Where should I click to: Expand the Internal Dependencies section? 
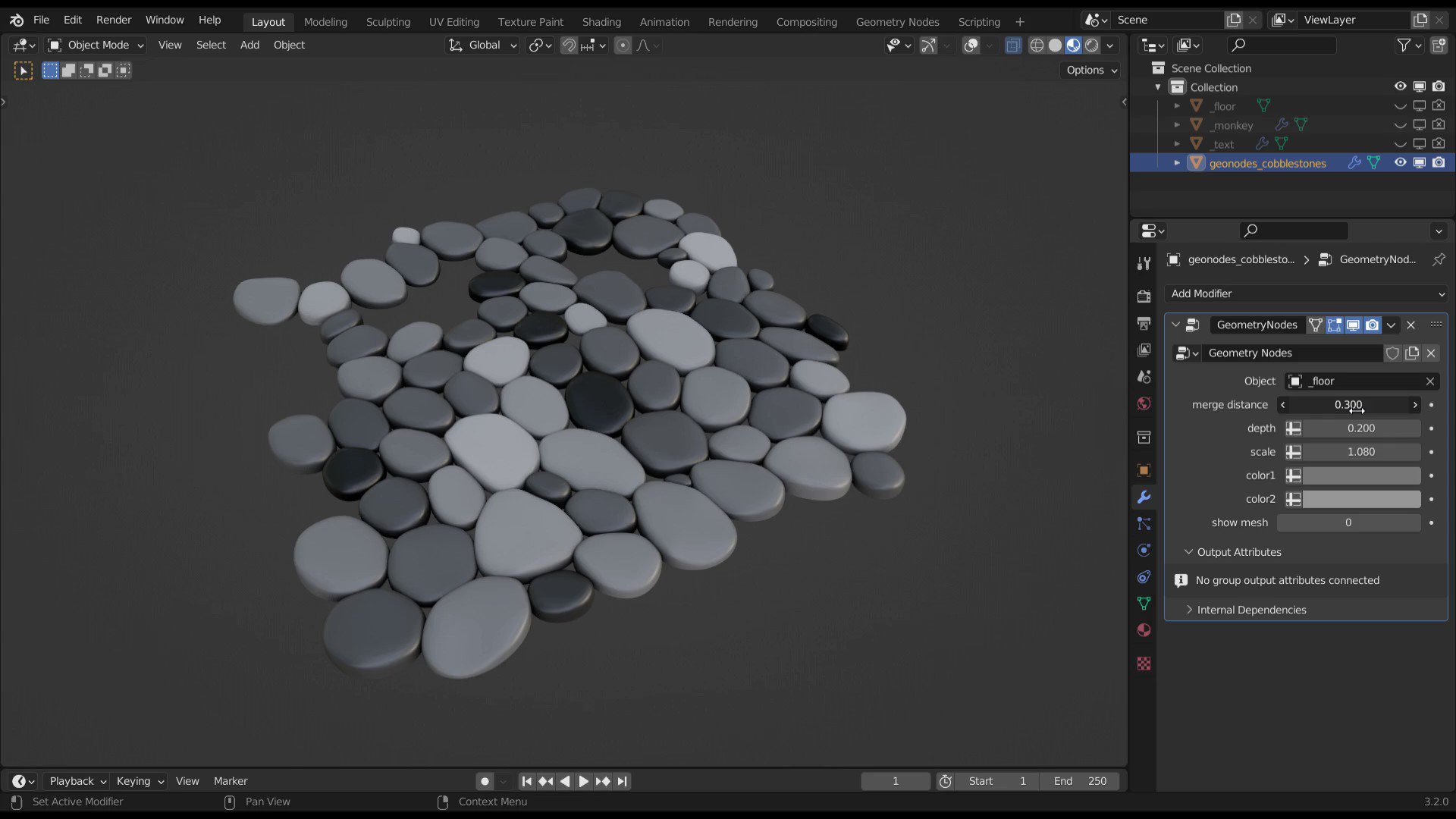pos(1251,609)
